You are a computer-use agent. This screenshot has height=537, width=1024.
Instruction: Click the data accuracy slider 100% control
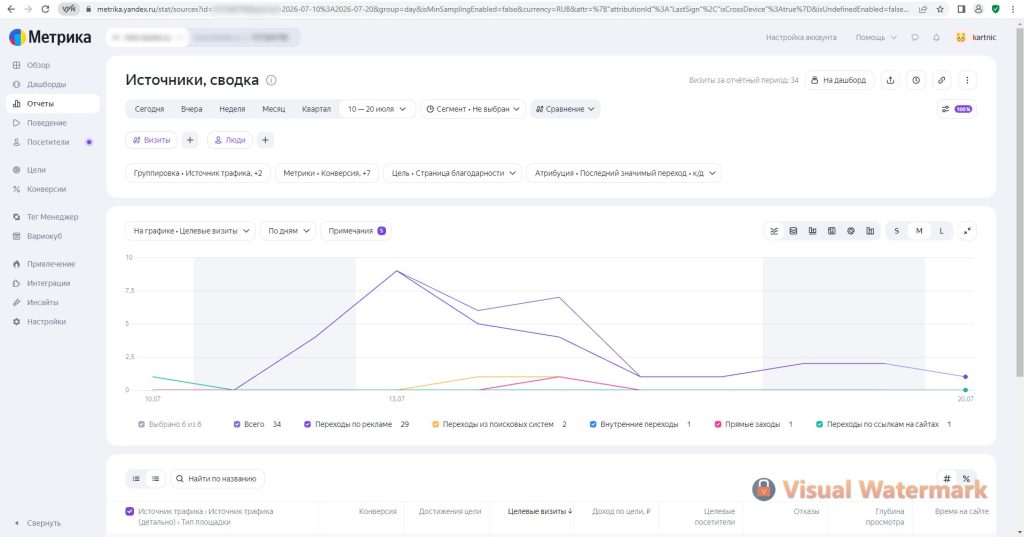[957, 109]
